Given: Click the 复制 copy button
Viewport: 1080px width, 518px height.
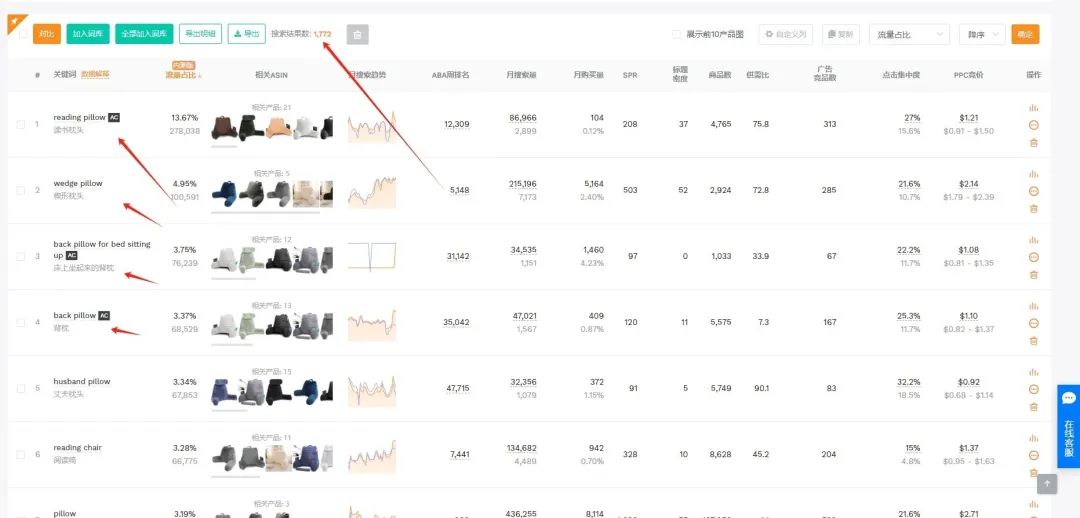Looking at the screenshot, I should coord(840,34).
